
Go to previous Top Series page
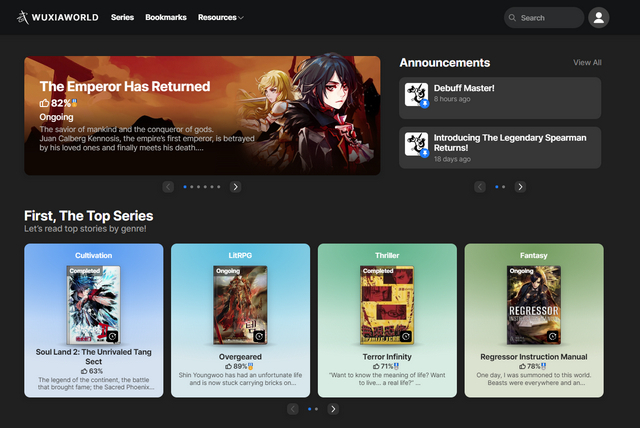(x=293, y=409)
